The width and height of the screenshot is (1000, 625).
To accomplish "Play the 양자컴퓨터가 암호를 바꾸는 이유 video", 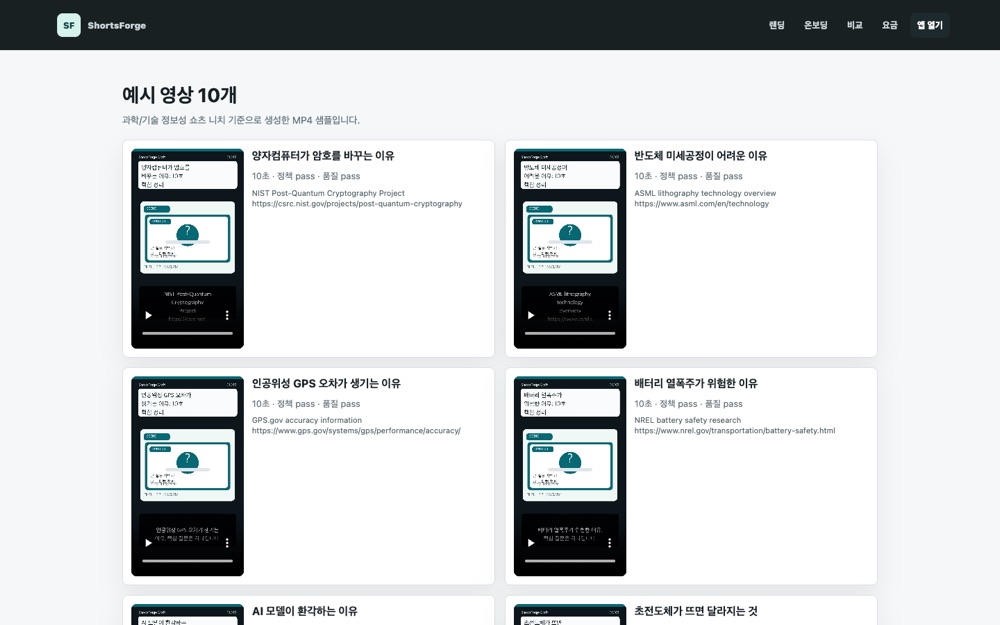I will 149,315.
